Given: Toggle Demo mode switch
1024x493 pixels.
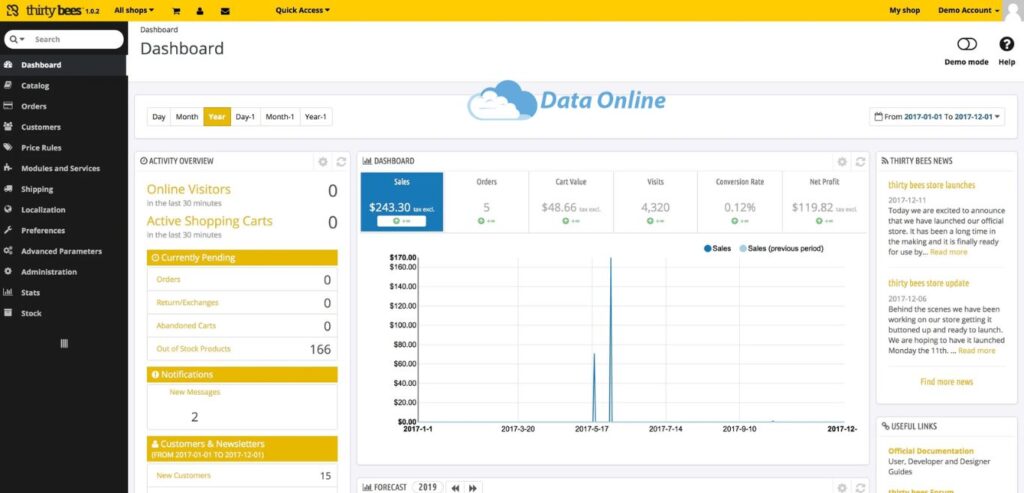Looking at the screenshot, I should (967, 44).
